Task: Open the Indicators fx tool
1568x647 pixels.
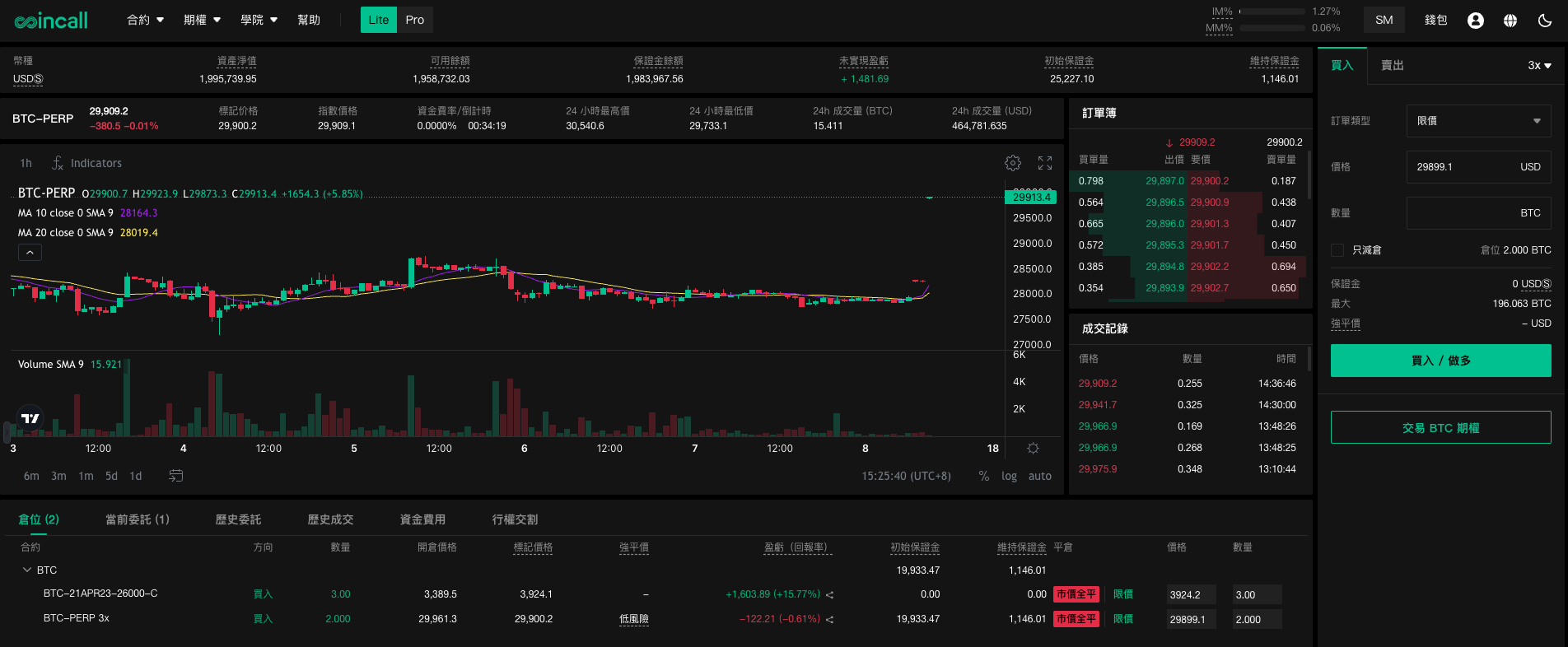Action: point(86,163)
